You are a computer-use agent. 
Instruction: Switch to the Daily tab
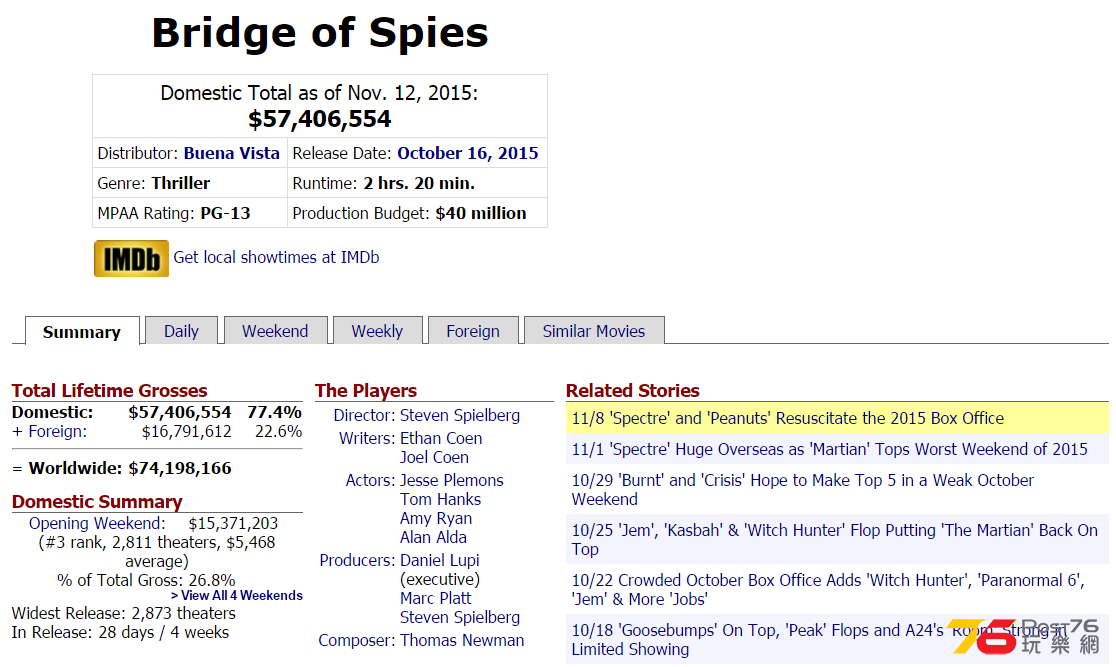click(x=181, y=331)
